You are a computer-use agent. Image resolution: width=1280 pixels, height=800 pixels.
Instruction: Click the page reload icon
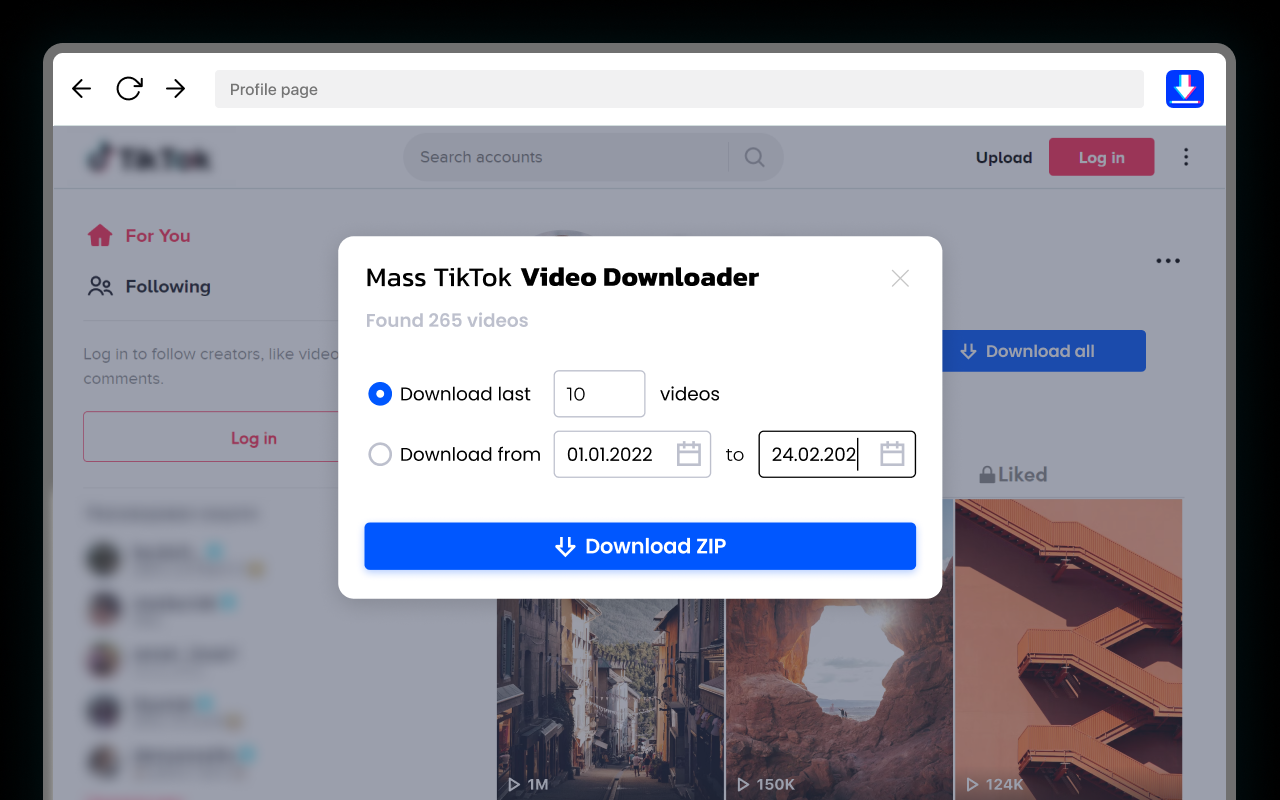pos(128,89)
